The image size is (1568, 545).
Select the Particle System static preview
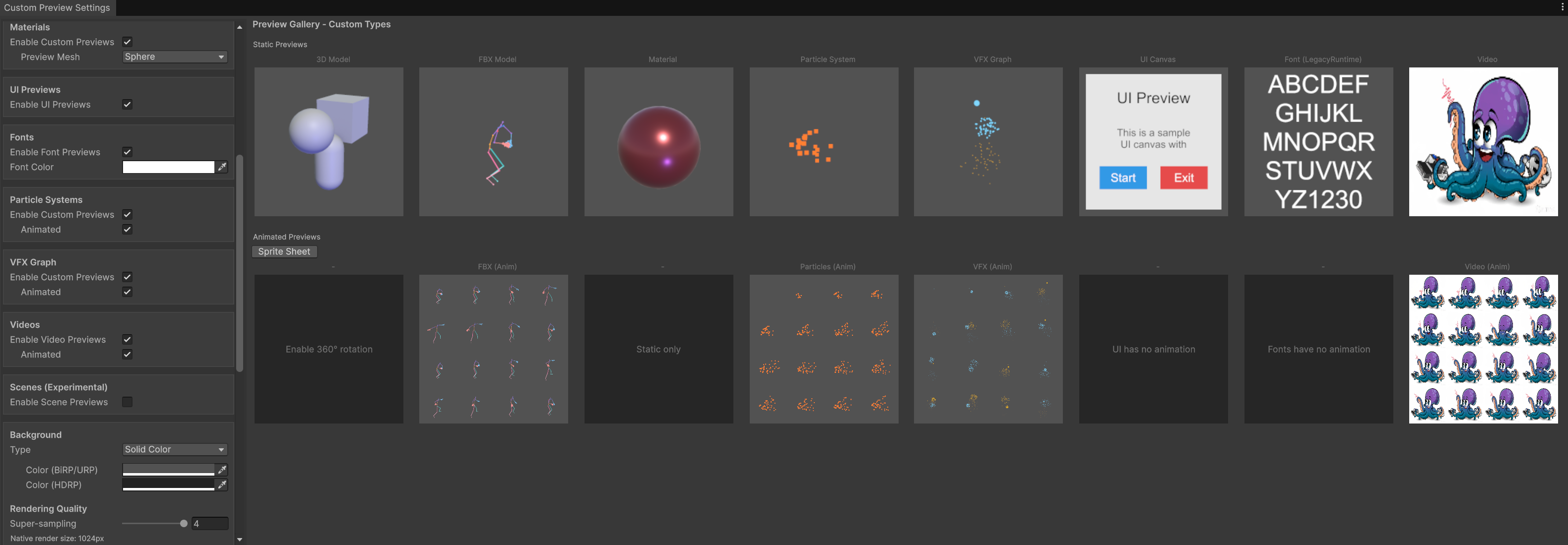pos(824,142)
